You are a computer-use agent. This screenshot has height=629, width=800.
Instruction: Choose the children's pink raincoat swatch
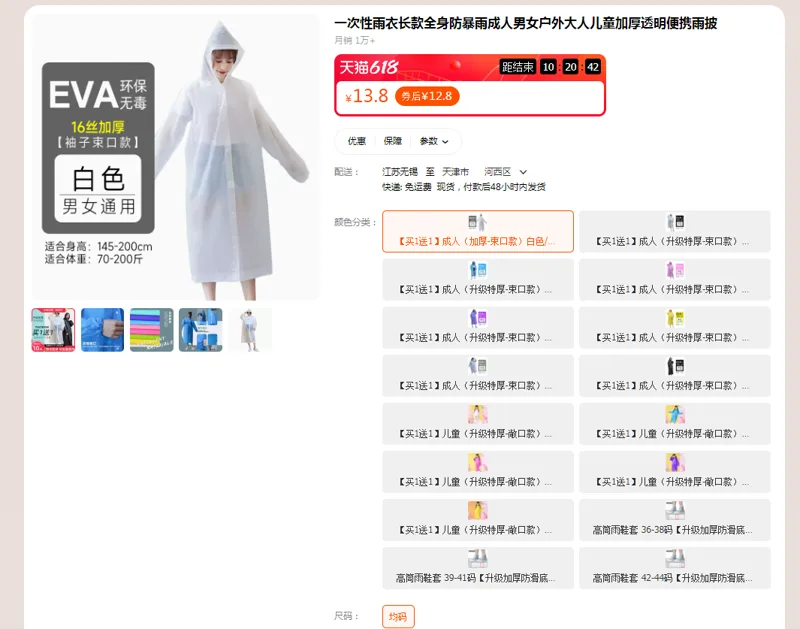pyautogui.click(x=478, y=471)
